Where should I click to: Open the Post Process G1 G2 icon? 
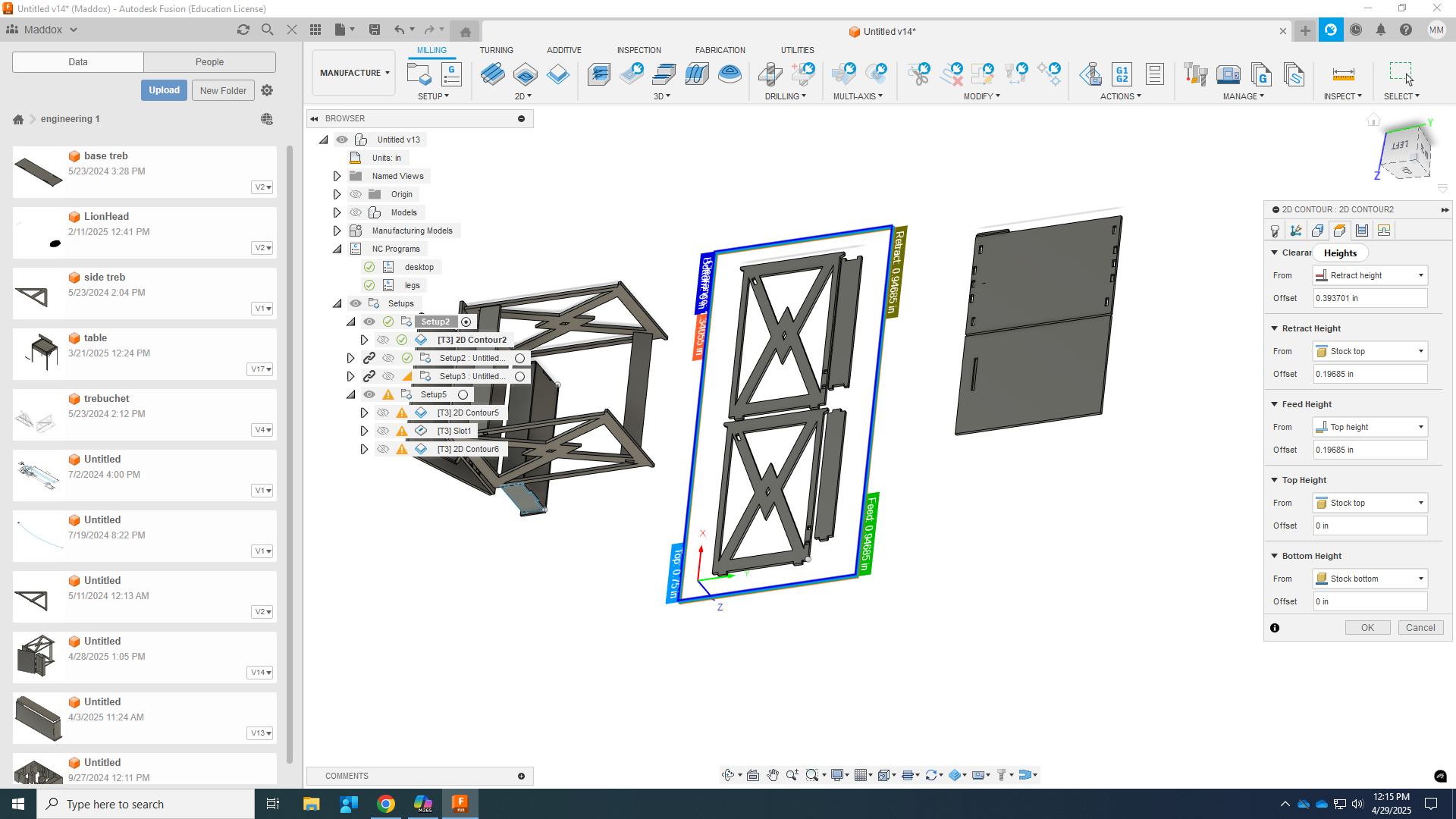pos(1122,74)
